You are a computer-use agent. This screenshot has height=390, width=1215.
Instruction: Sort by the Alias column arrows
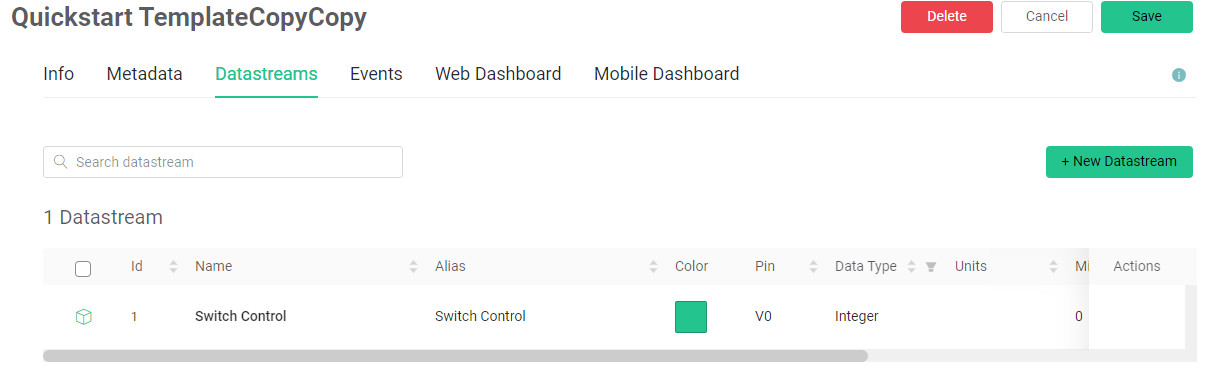[653, 266]
